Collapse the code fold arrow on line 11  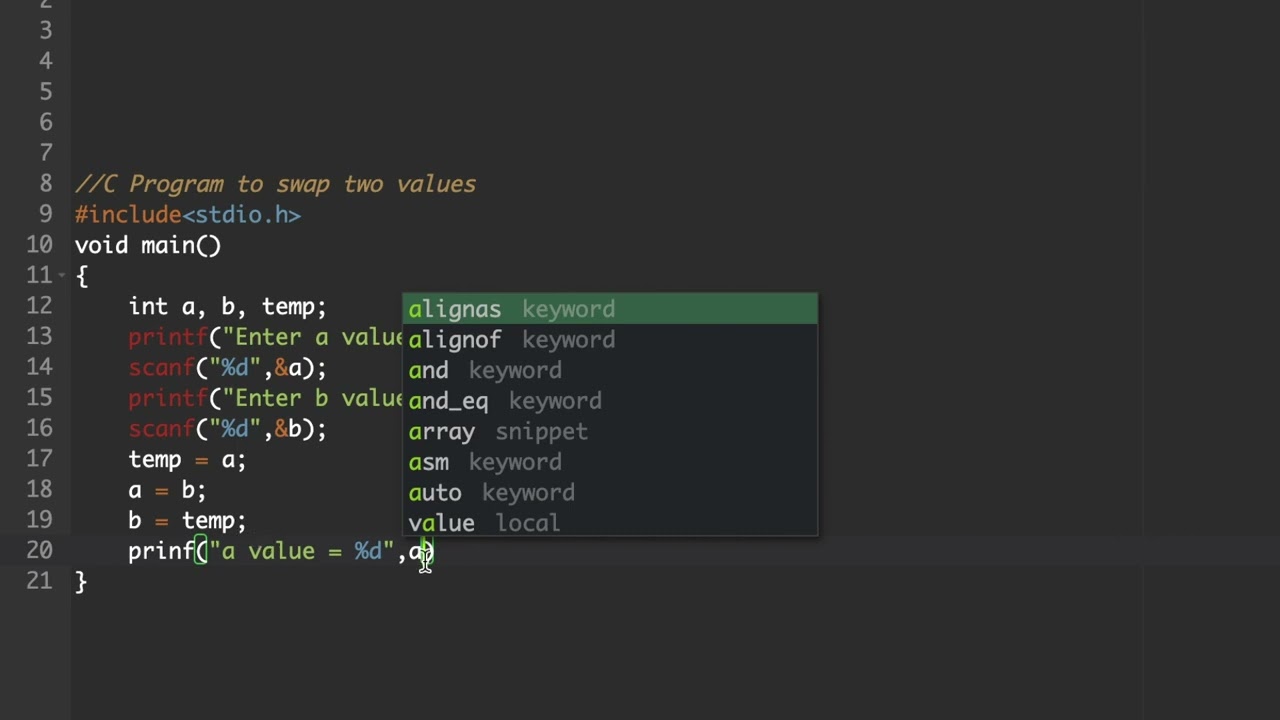(x=62, y=275)
